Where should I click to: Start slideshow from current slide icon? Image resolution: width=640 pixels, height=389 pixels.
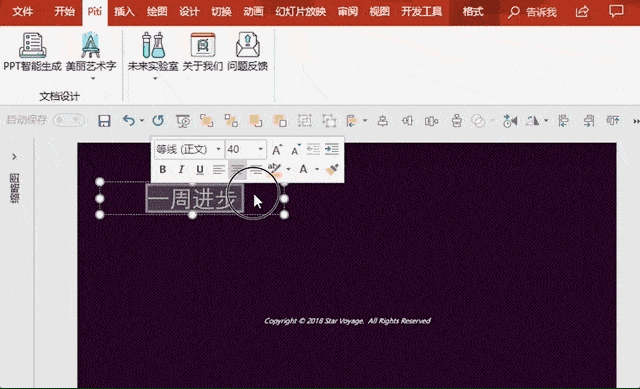183,121
